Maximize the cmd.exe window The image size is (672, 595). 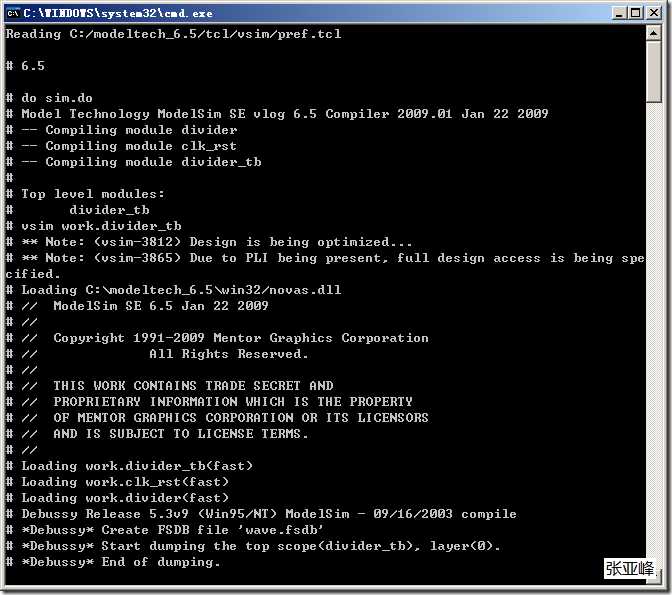click(x=636, y=13)
